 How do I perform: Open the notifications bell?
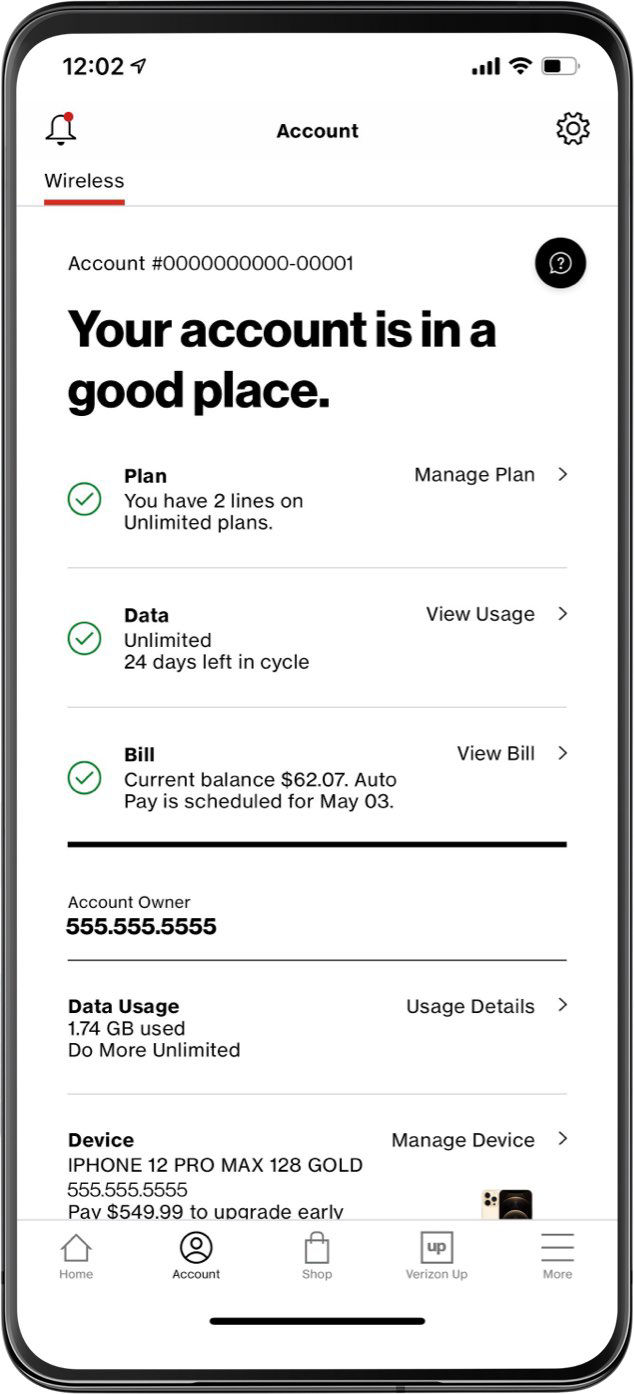[x=61, y=129]
